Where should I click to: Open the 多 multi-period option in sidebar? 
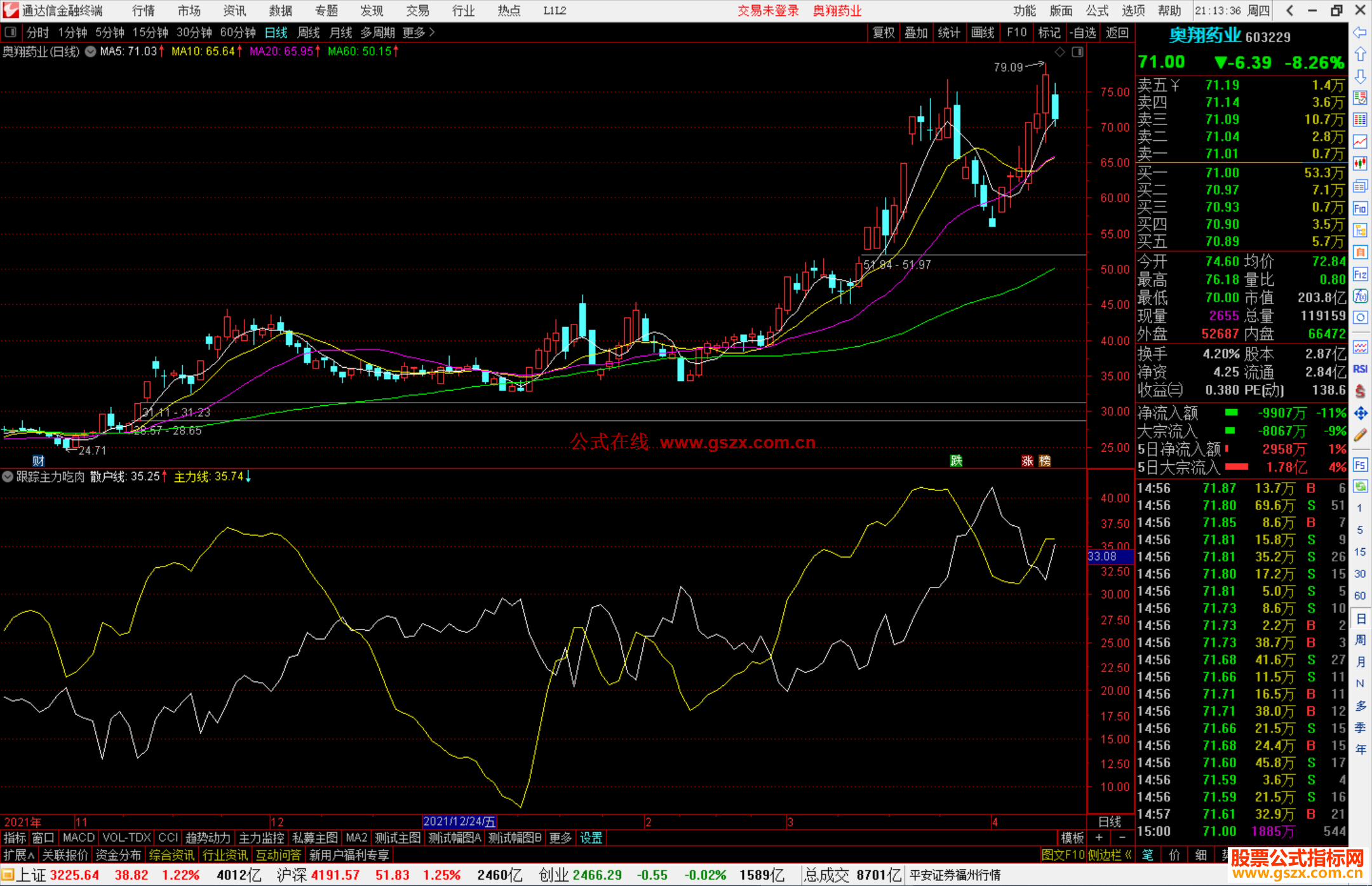pos(1360,706)
